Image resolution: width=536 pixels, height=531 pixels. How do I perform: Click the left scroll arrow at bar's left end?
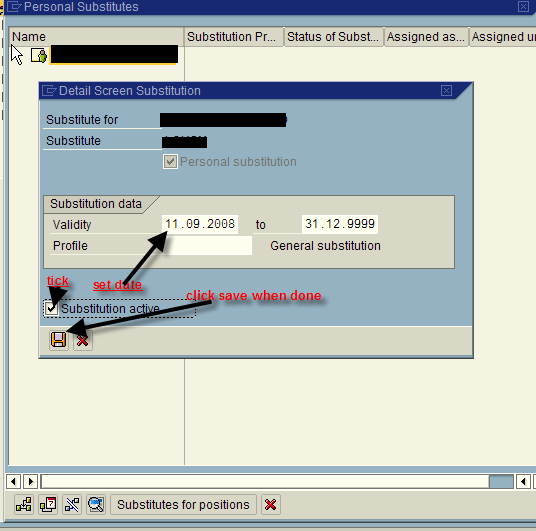pos(13,481)
